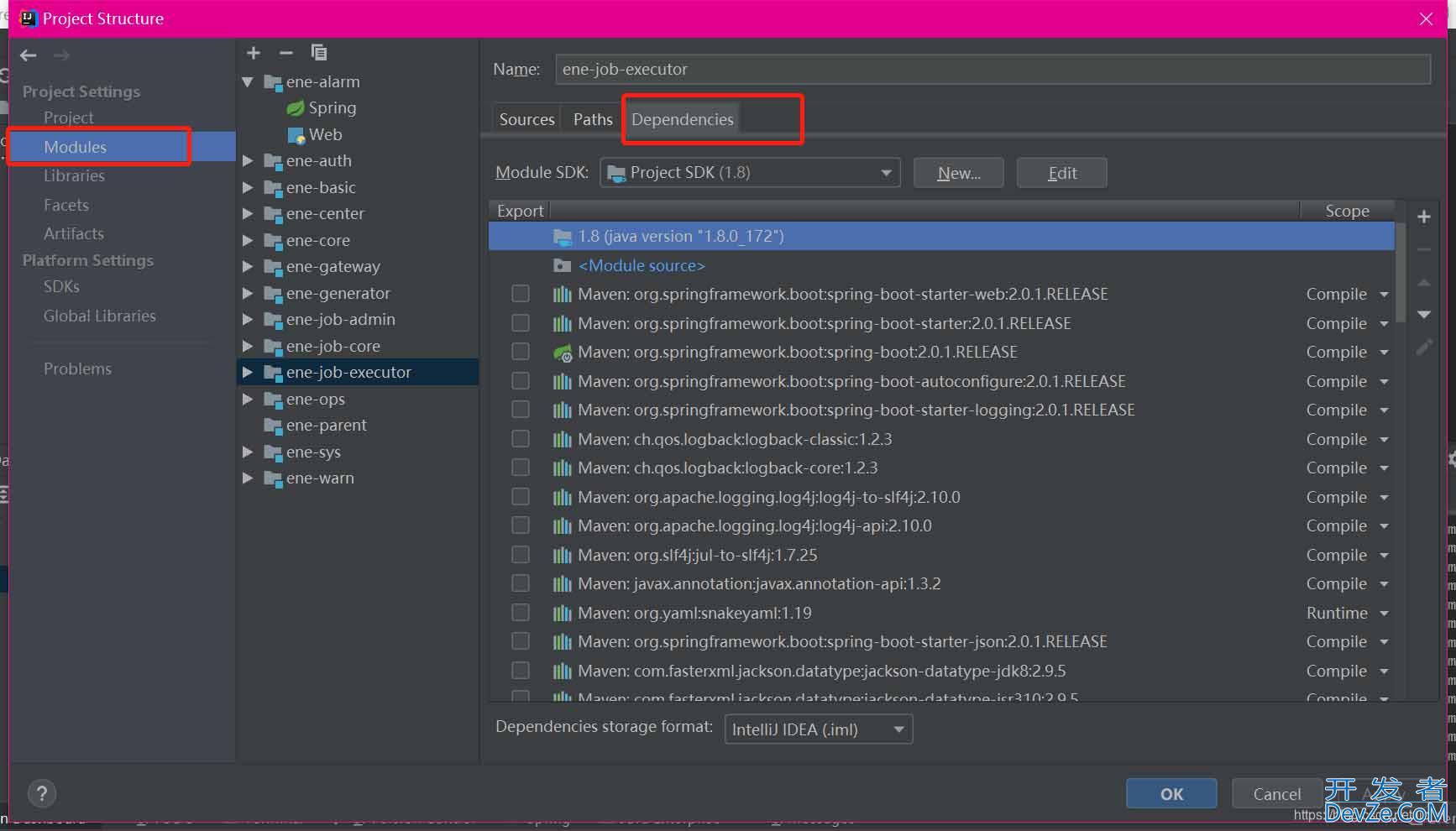
Task: Click the Edit SDK button
Action: [1062, 173]
